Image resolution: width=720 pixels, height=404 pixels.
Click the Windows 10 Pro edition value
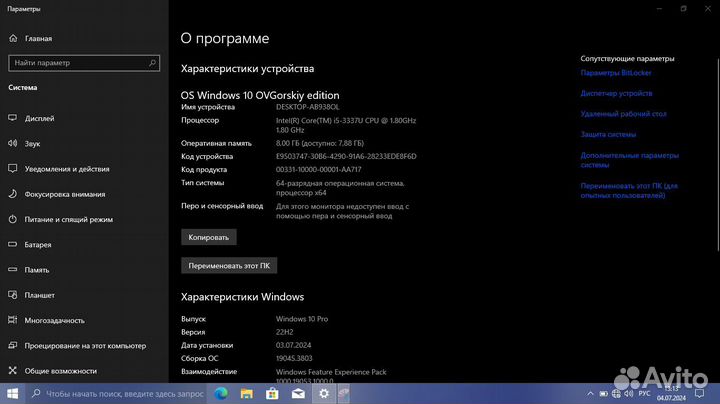click(x=302, y=319)
